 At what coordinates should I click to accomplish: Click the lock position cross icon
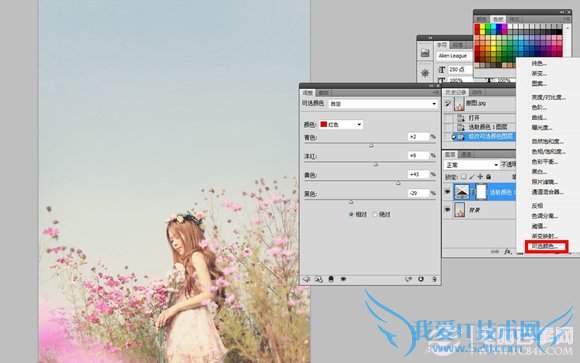point(480,177)
